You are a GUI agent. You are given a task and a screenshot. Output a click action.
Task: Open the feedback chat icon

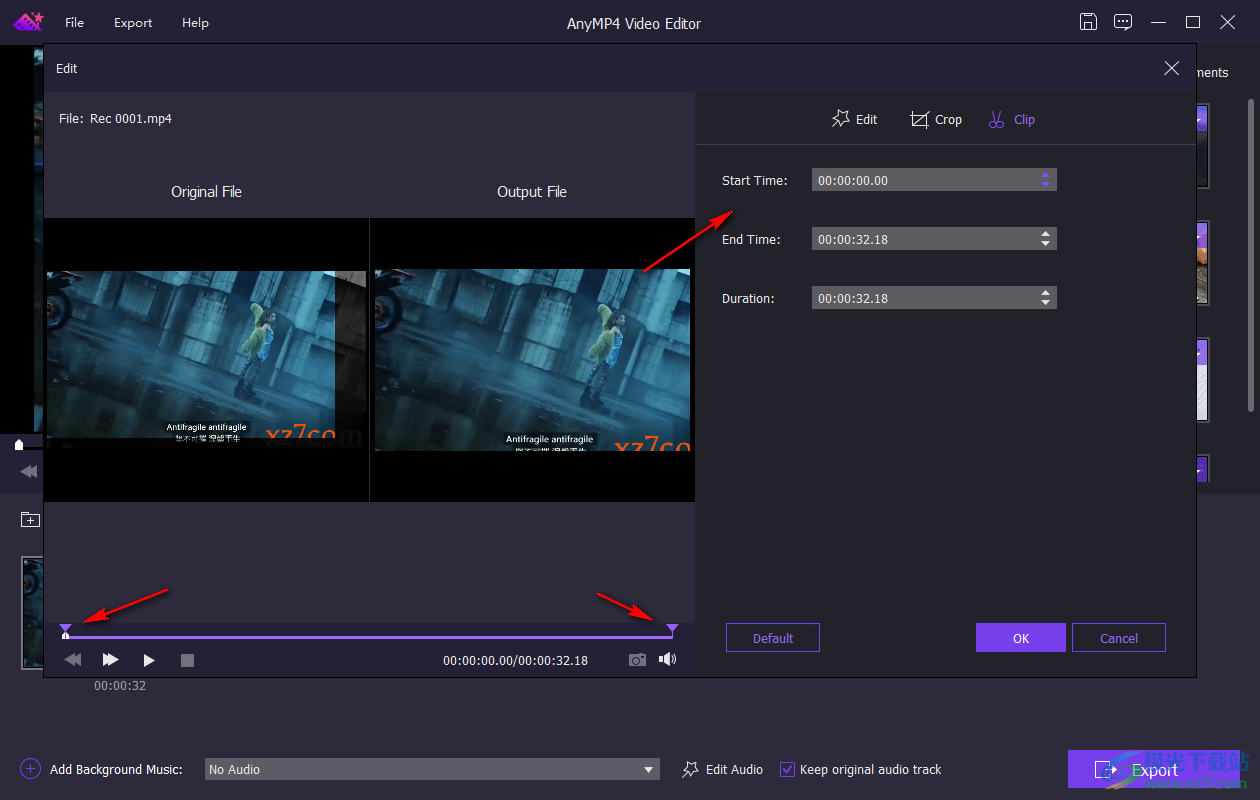1123,22
